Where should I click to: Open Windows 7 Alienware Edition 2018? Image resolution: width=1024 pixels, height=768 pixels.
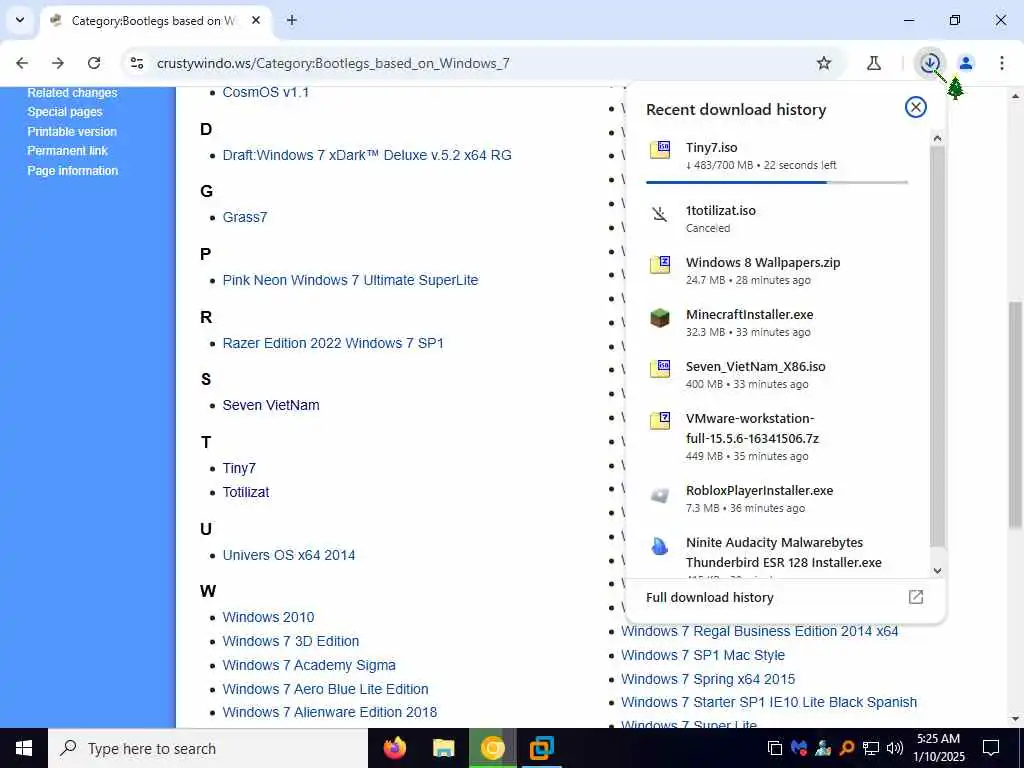[330, 712]
